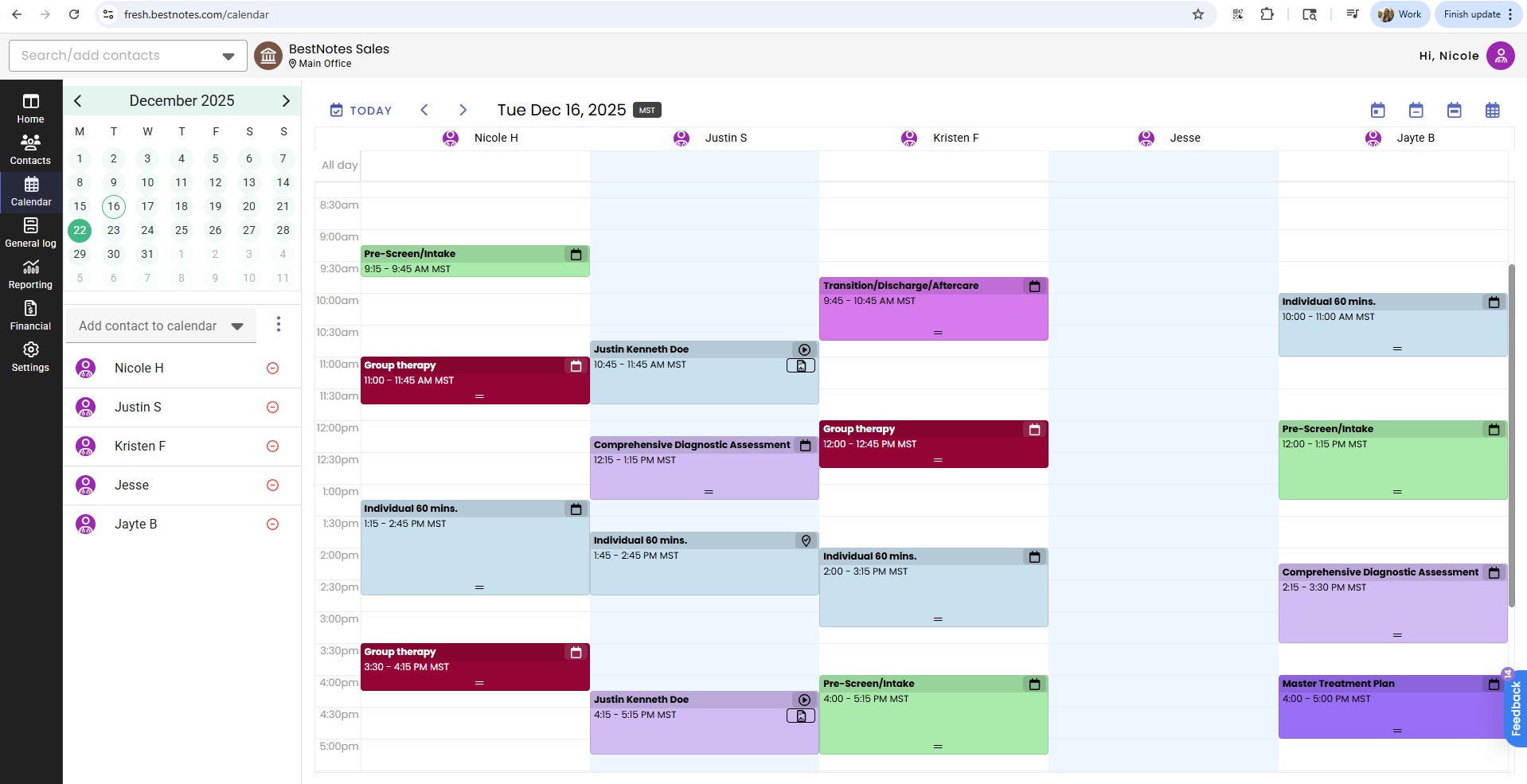Click calendar icon on Nicole's 9:15 Pre-Screen/Intake

(x=576, y=254)
